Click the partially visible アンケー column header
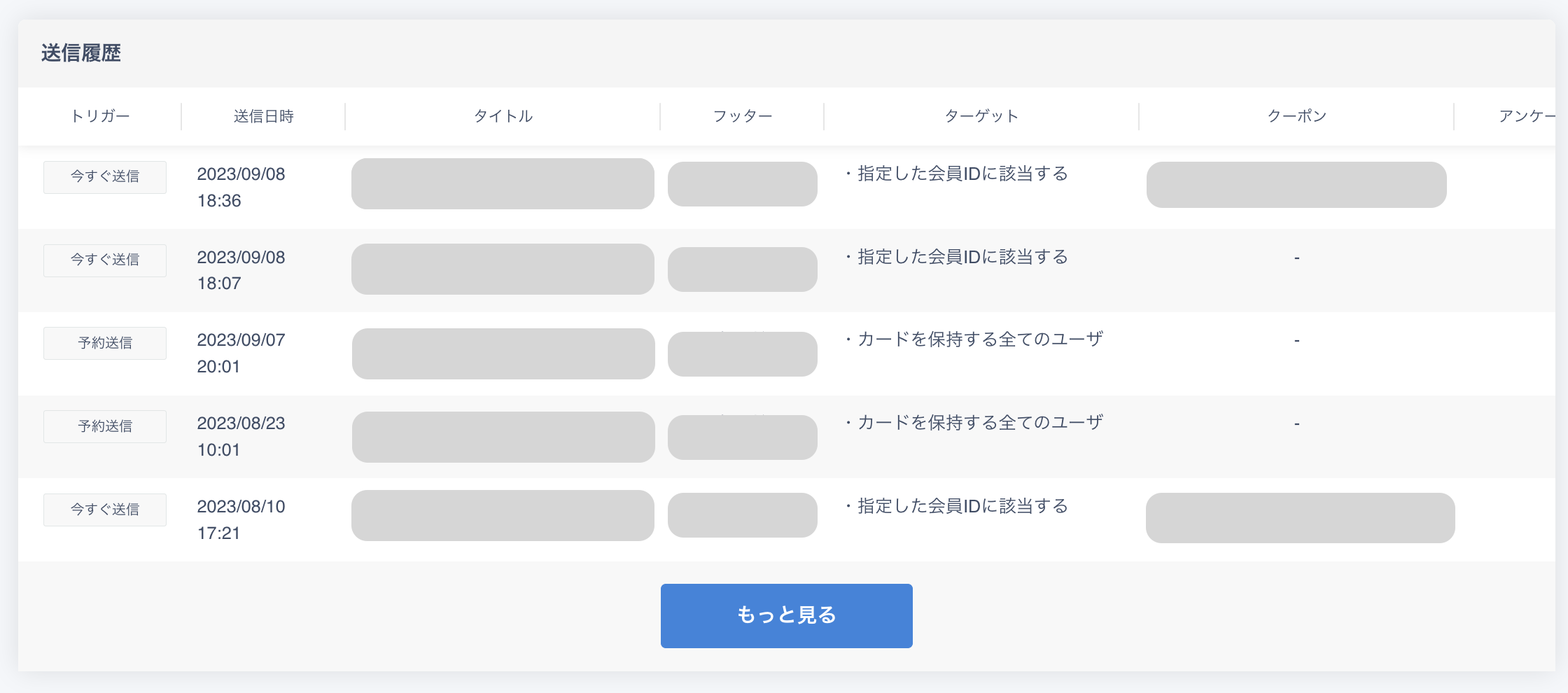 click(x=1526, y=116)
